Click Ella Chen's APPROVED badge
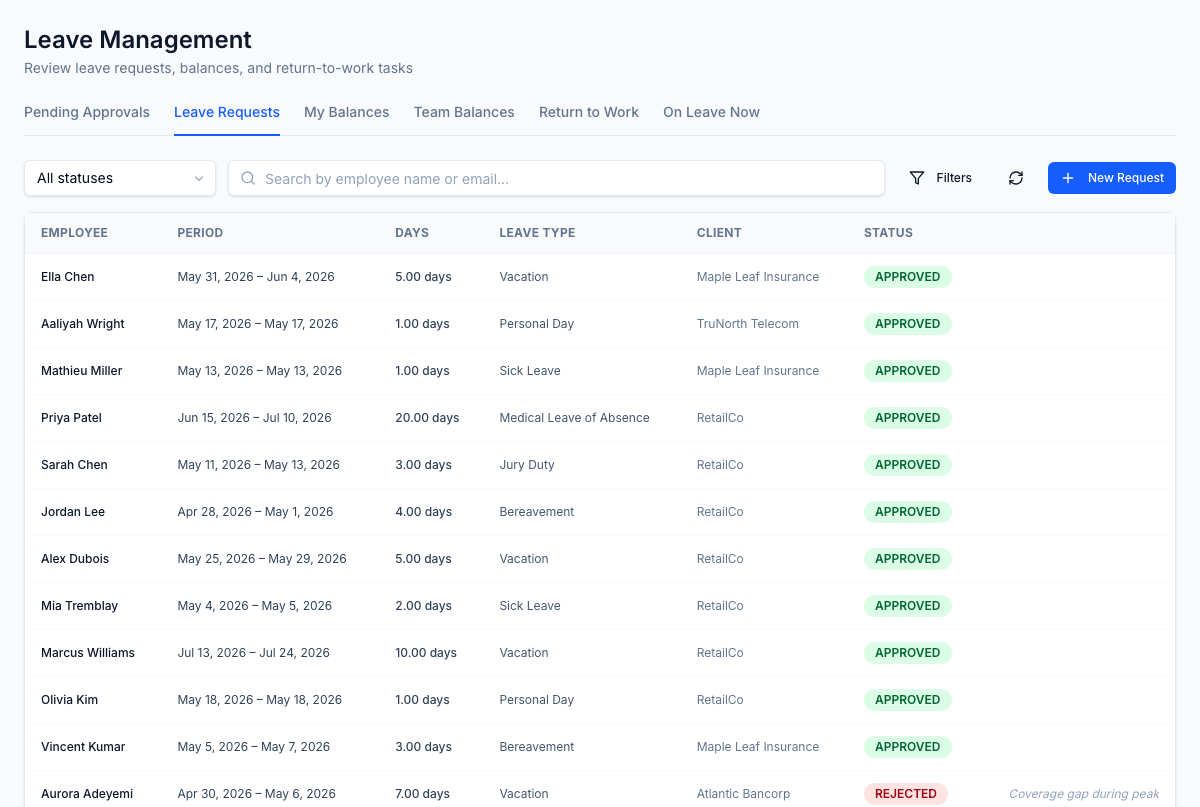Viewport: 1200px width, 807px height. (x=907, y=277)
